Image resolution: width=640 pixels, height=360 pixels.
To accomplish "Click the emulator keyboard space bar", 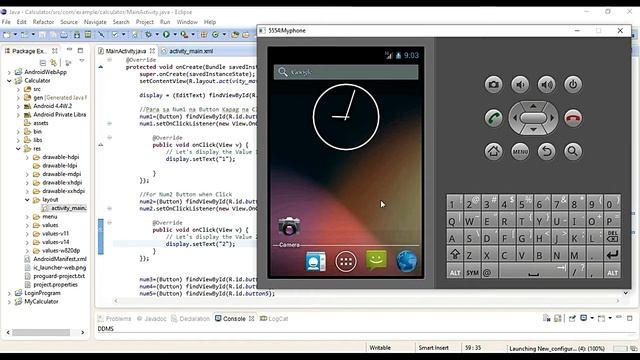I will pyautogui.click(x=533, y=272).
